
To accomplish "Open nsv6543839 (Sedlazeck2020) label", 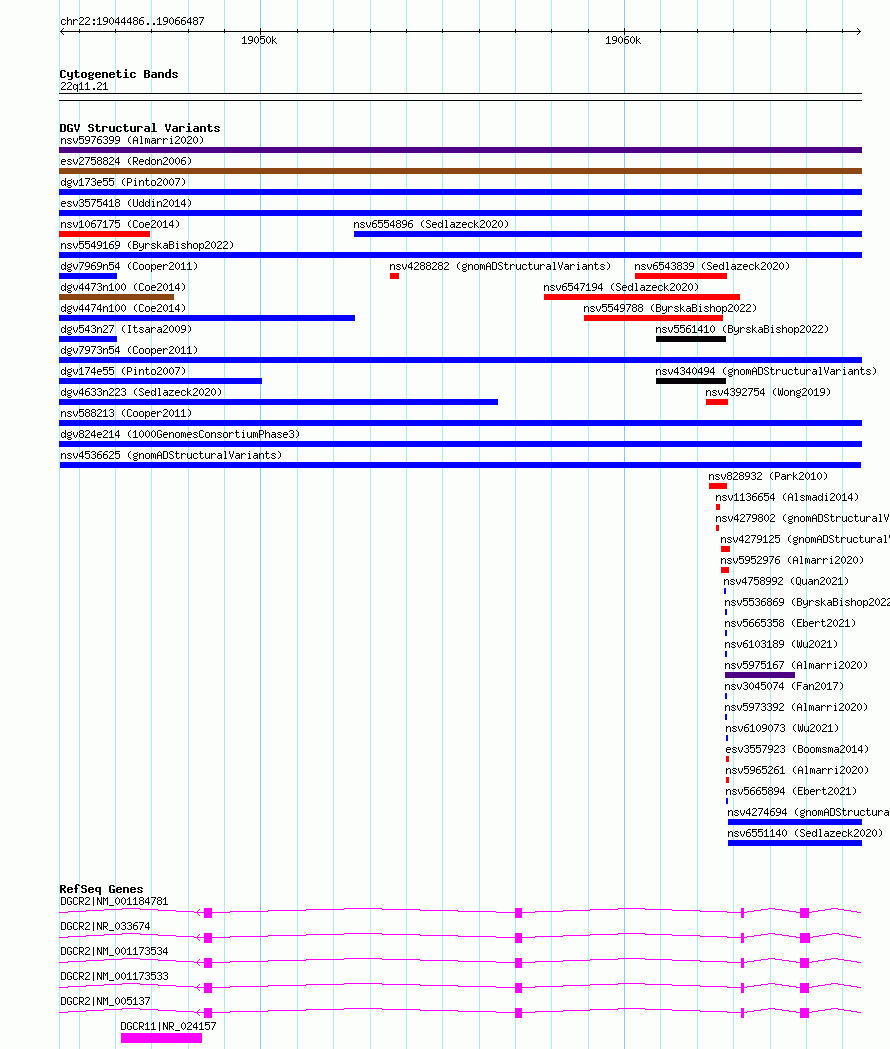I will [x=712, y=266].
